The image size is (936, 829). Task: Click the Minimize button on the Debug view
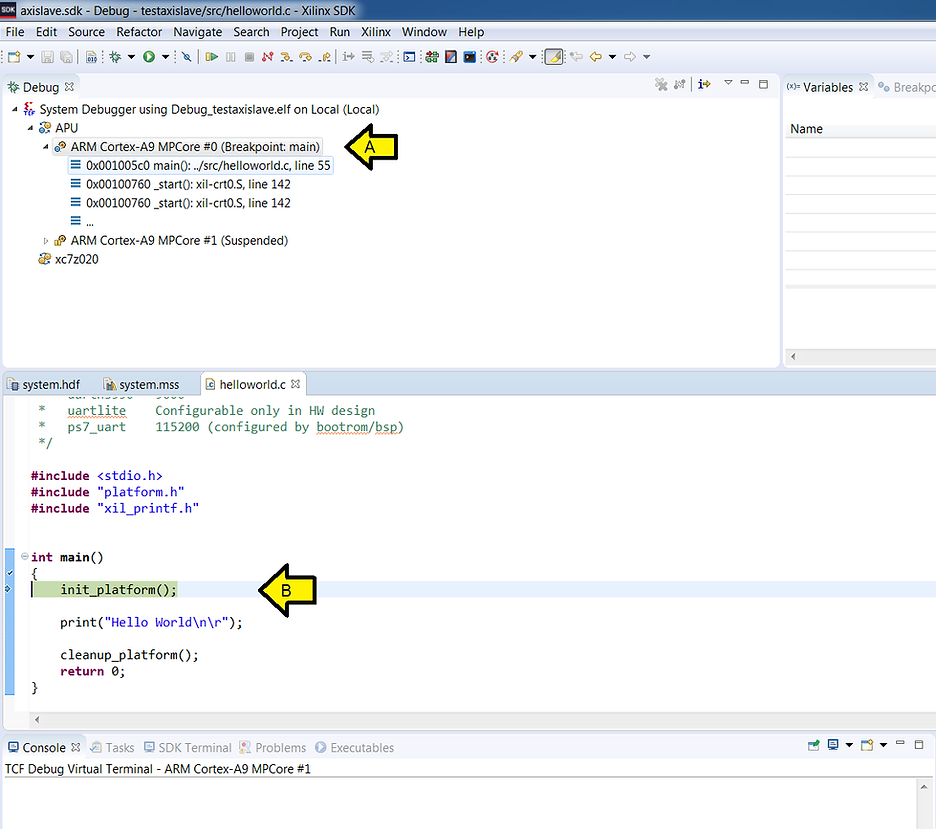[744, 85]
